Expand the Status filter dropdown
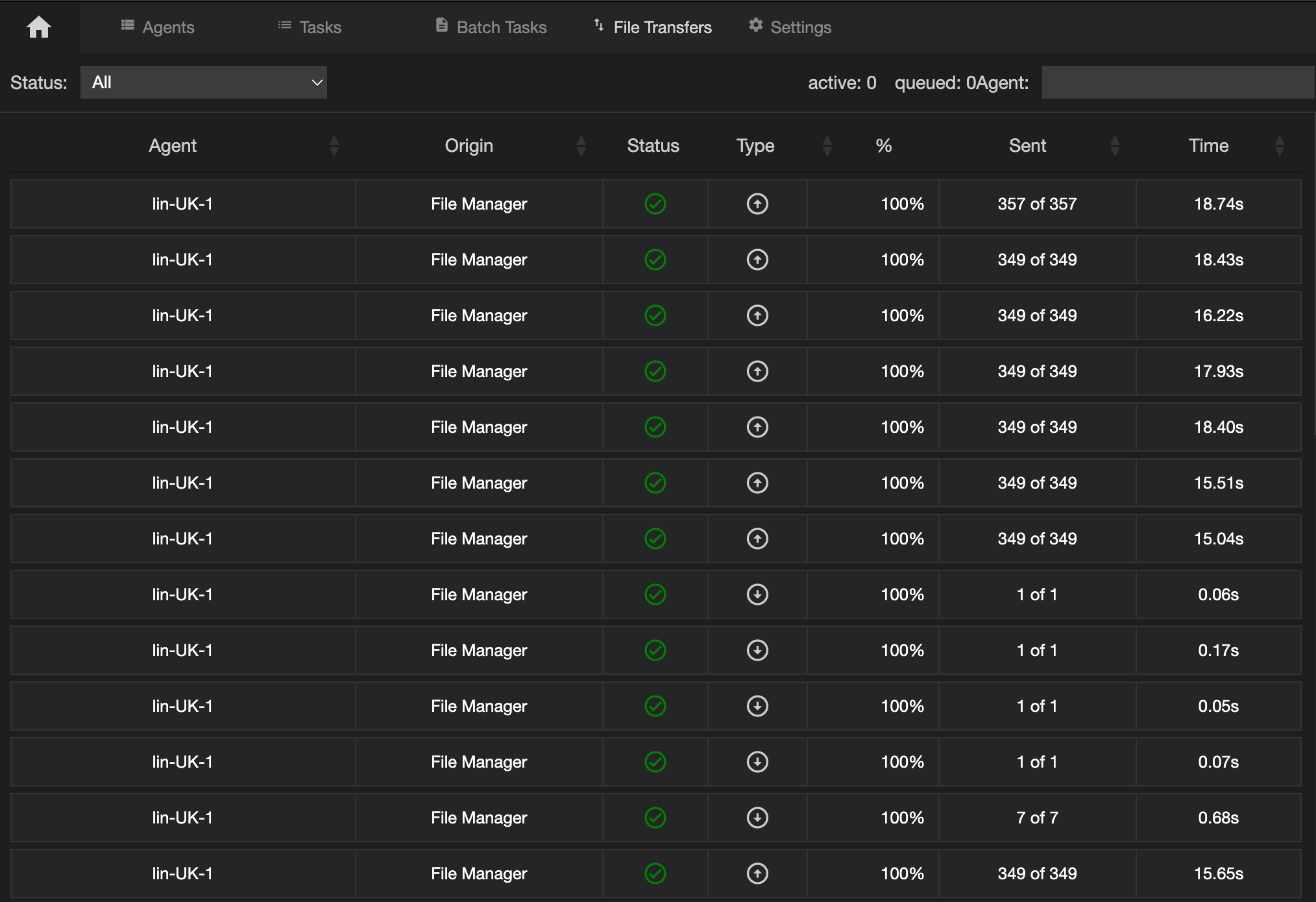Viewport: 1316px width, 902px height. (x=204, y=82)
